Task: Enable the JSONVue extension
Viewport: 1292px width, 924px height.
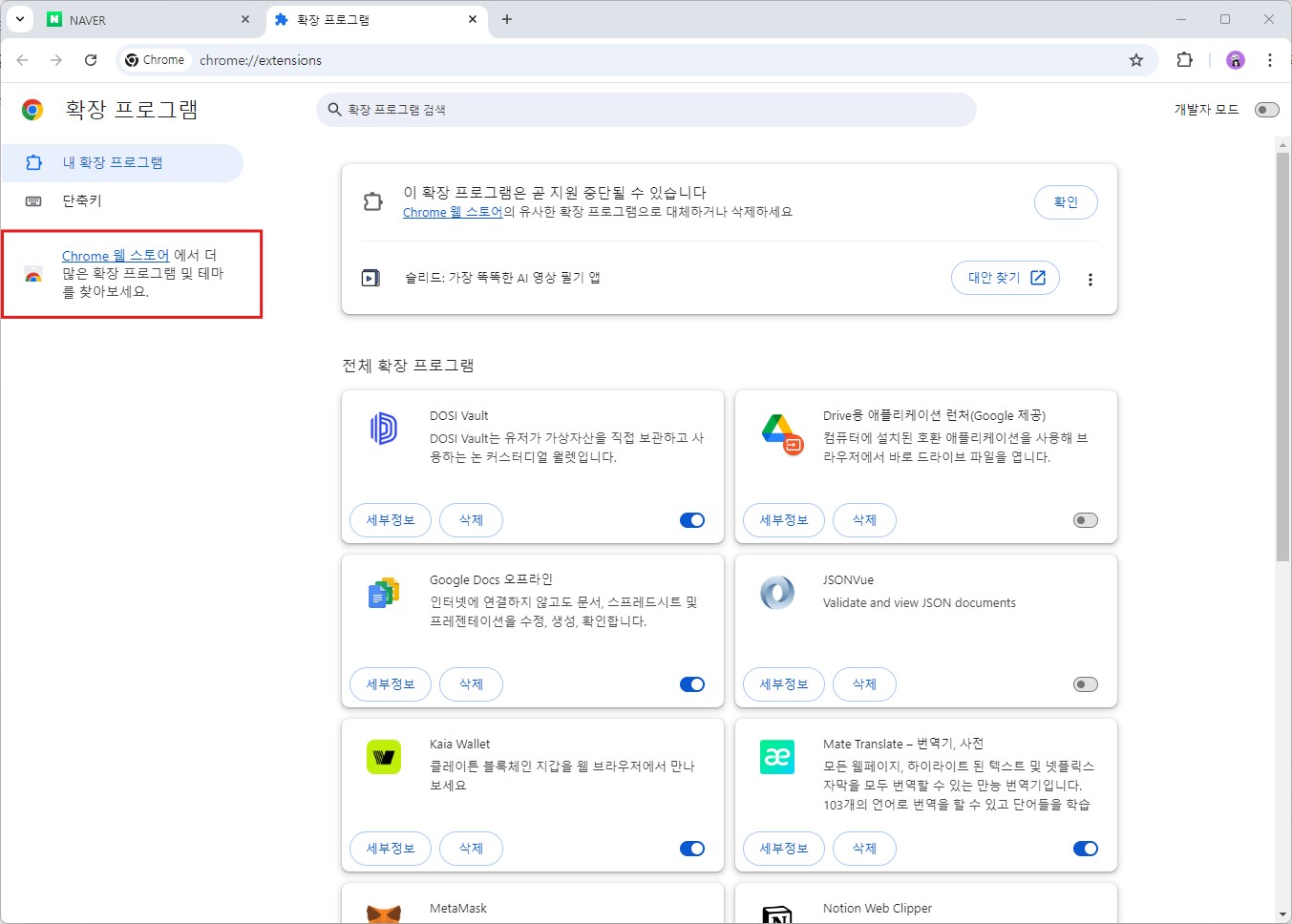Action: pyautogui.click(x=1086, y=684)
